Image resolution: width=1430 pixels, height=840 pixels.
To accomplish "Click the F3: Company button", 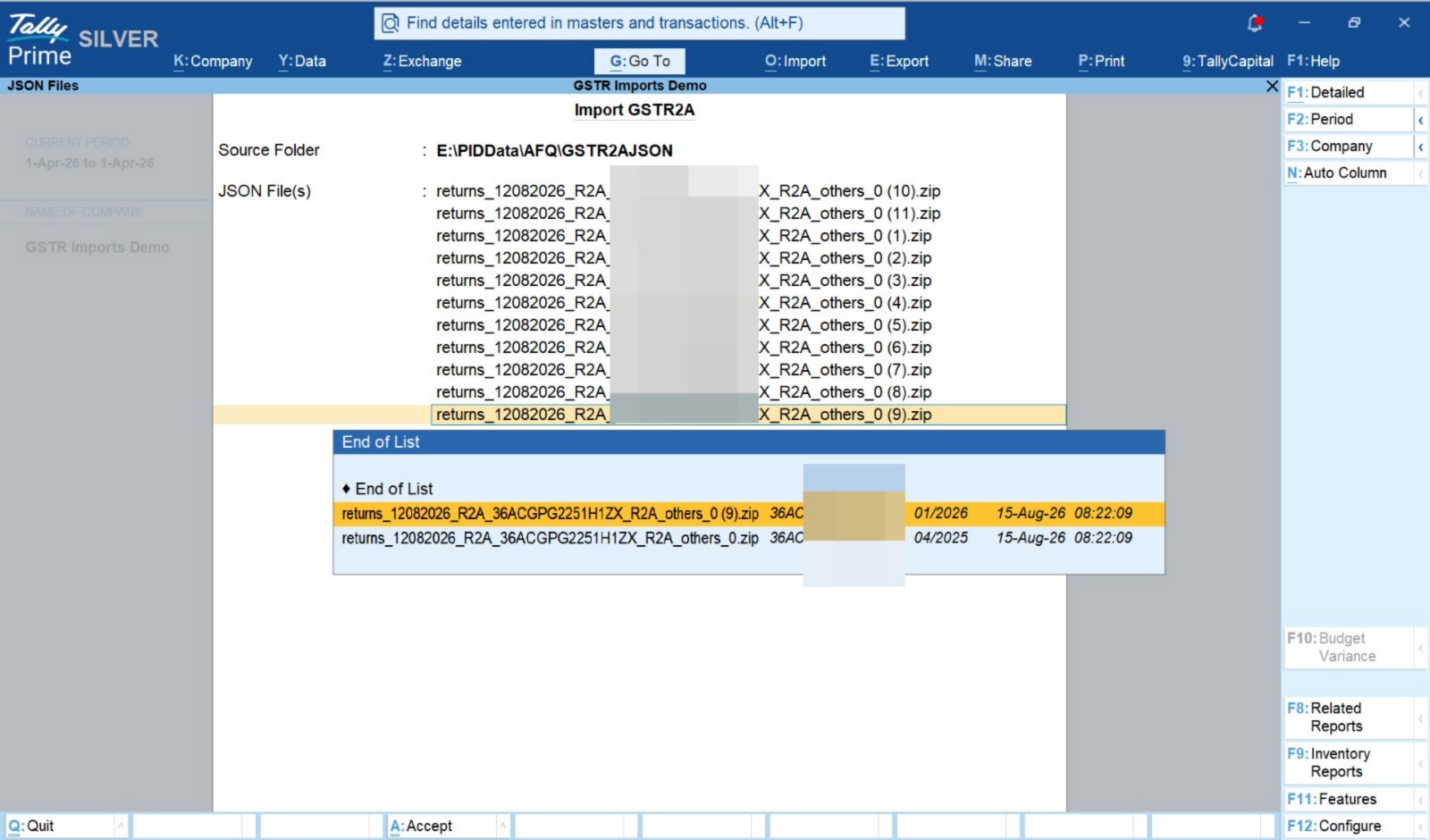I will [x=1350, y=146].
